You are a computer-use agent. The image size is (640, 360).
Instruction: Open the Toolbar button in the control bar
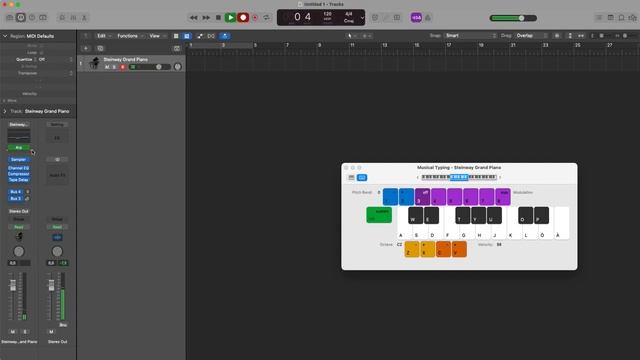43,18
